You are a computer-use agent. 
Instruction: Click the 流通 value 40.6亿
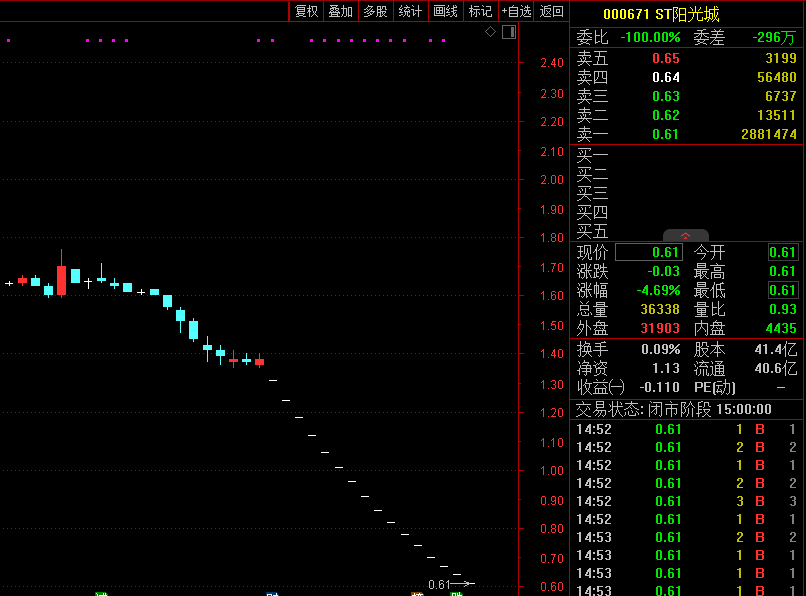(776, 368)
